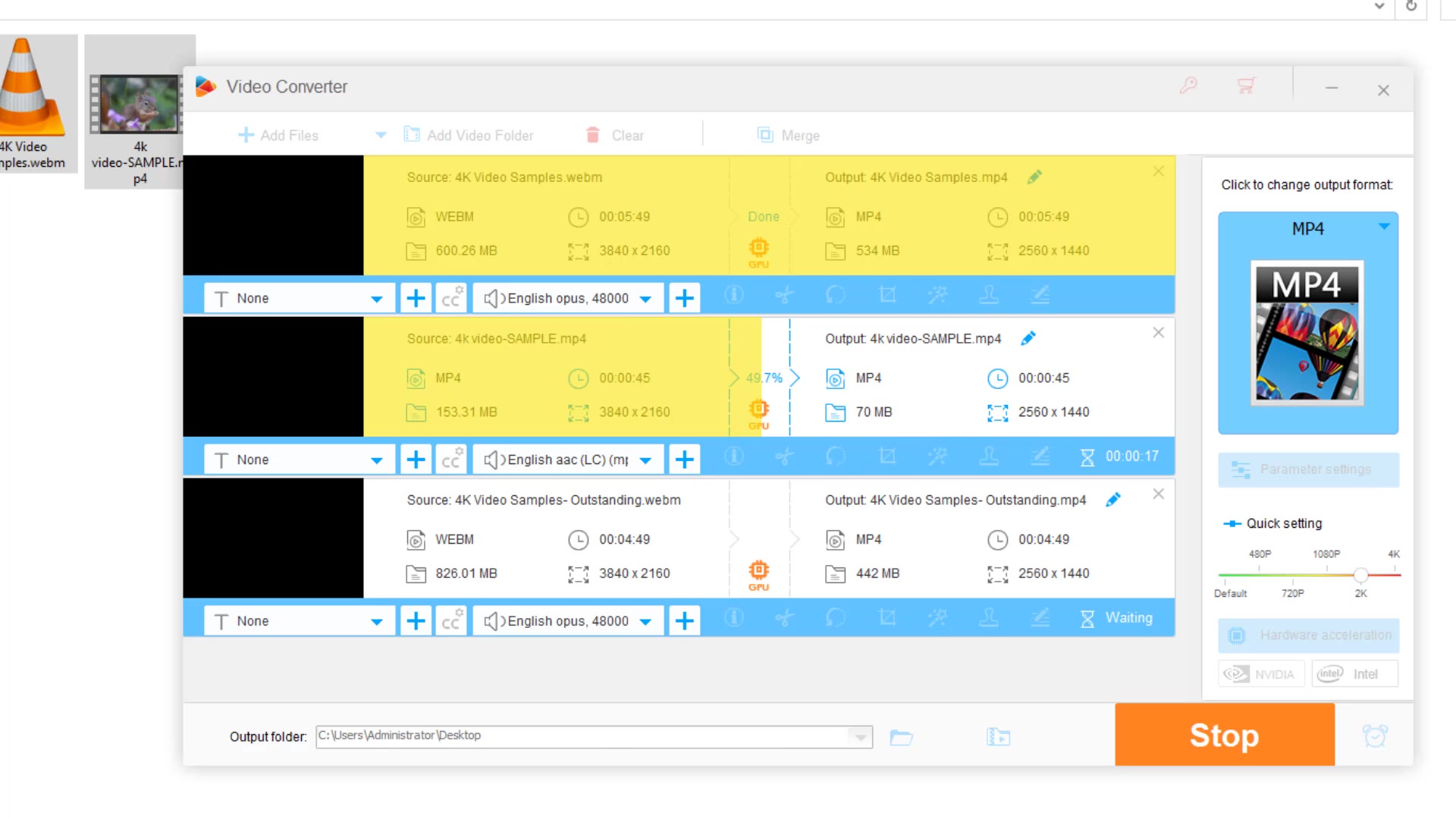Click effects wand icon in first video row

(x=938, y=295)
